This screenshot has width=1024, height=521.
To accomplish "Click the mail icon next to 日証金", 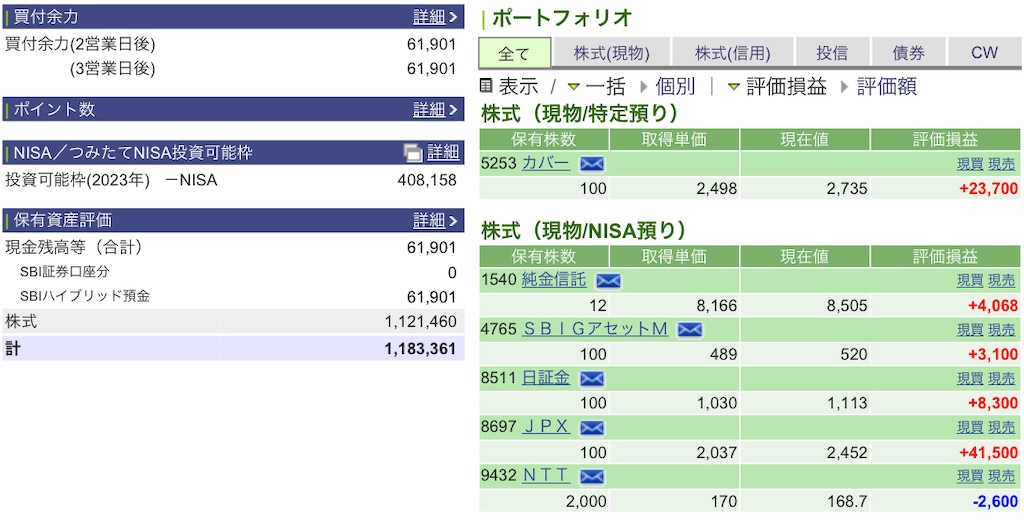I will [592, 379].
